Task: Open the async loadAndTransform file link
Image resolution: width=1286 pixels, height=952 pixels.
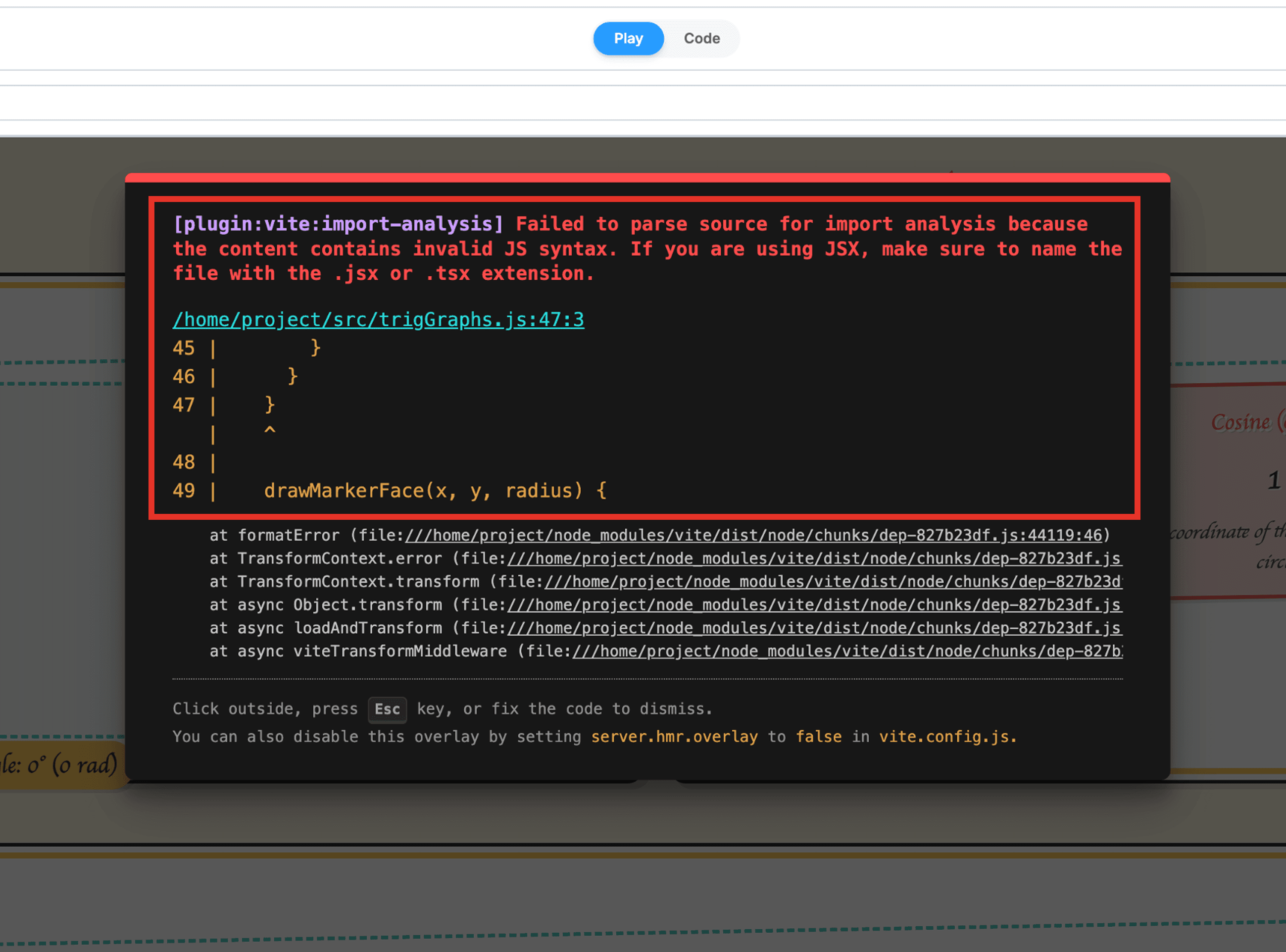Action: coord(814,628)
